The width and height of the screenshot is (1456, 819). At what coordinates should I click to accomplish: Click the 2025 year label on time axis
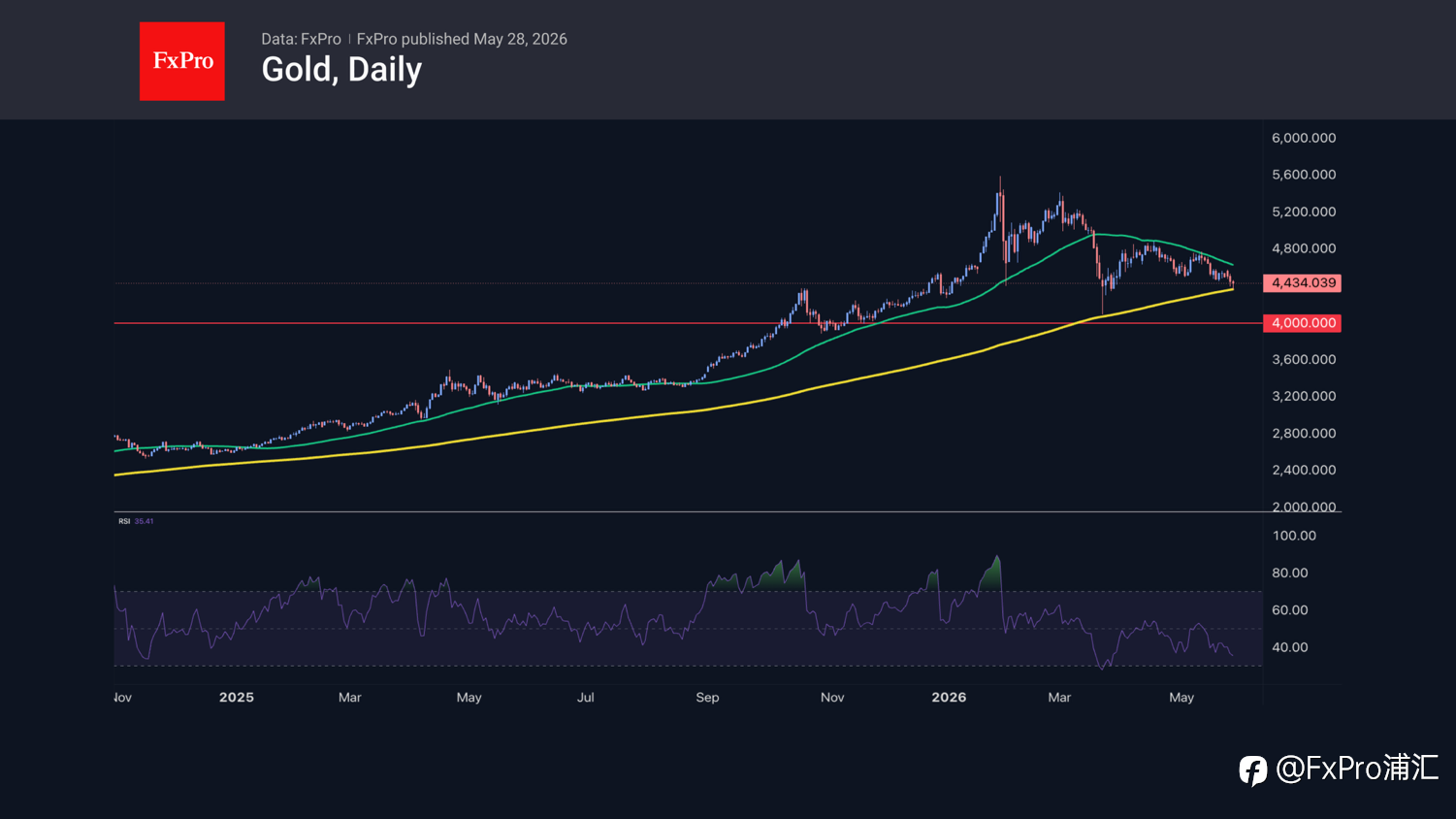coord(237,698)
